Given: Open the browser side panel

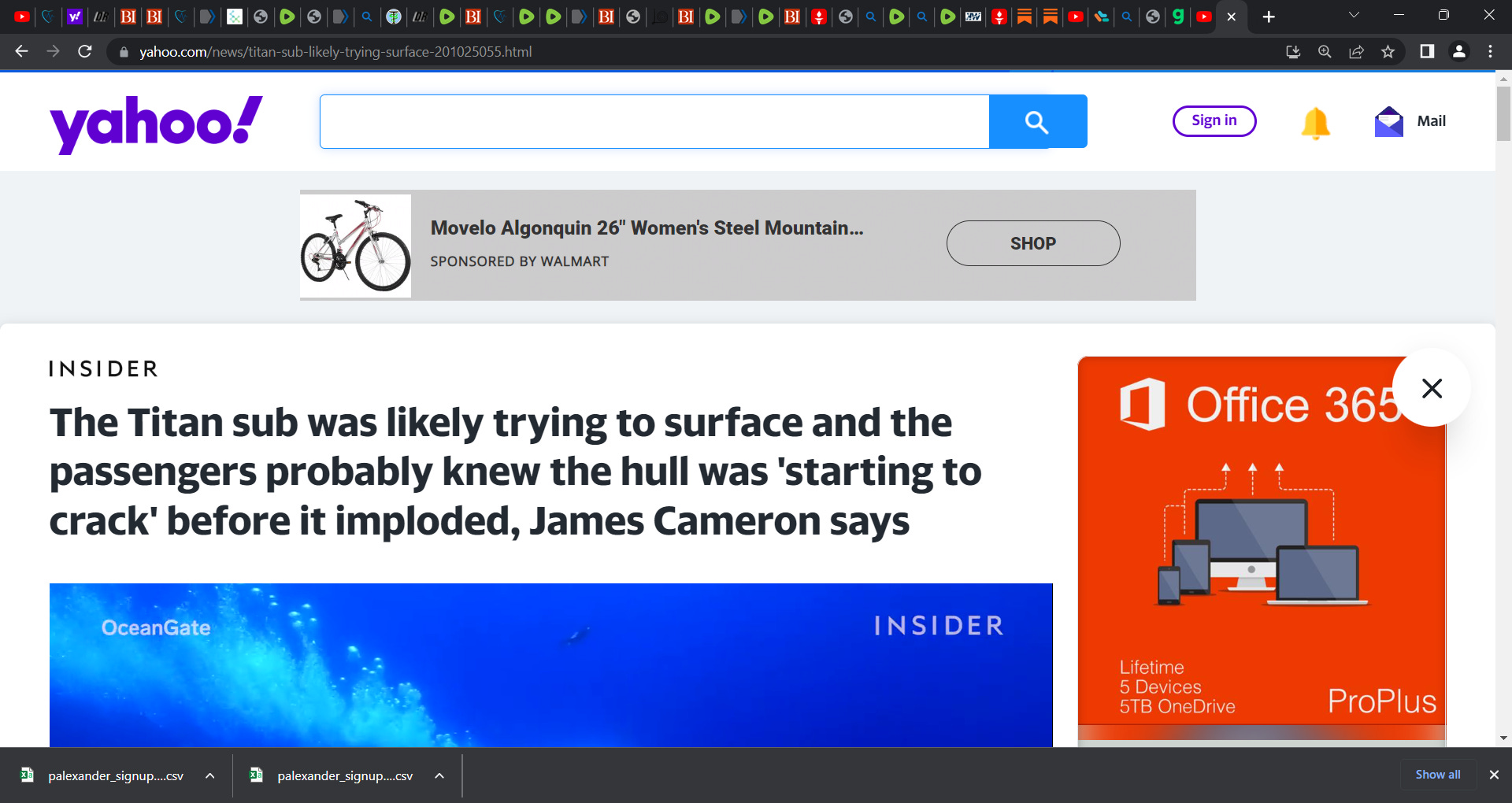Looking at the screenshot, I should [x=1427, y=51].
